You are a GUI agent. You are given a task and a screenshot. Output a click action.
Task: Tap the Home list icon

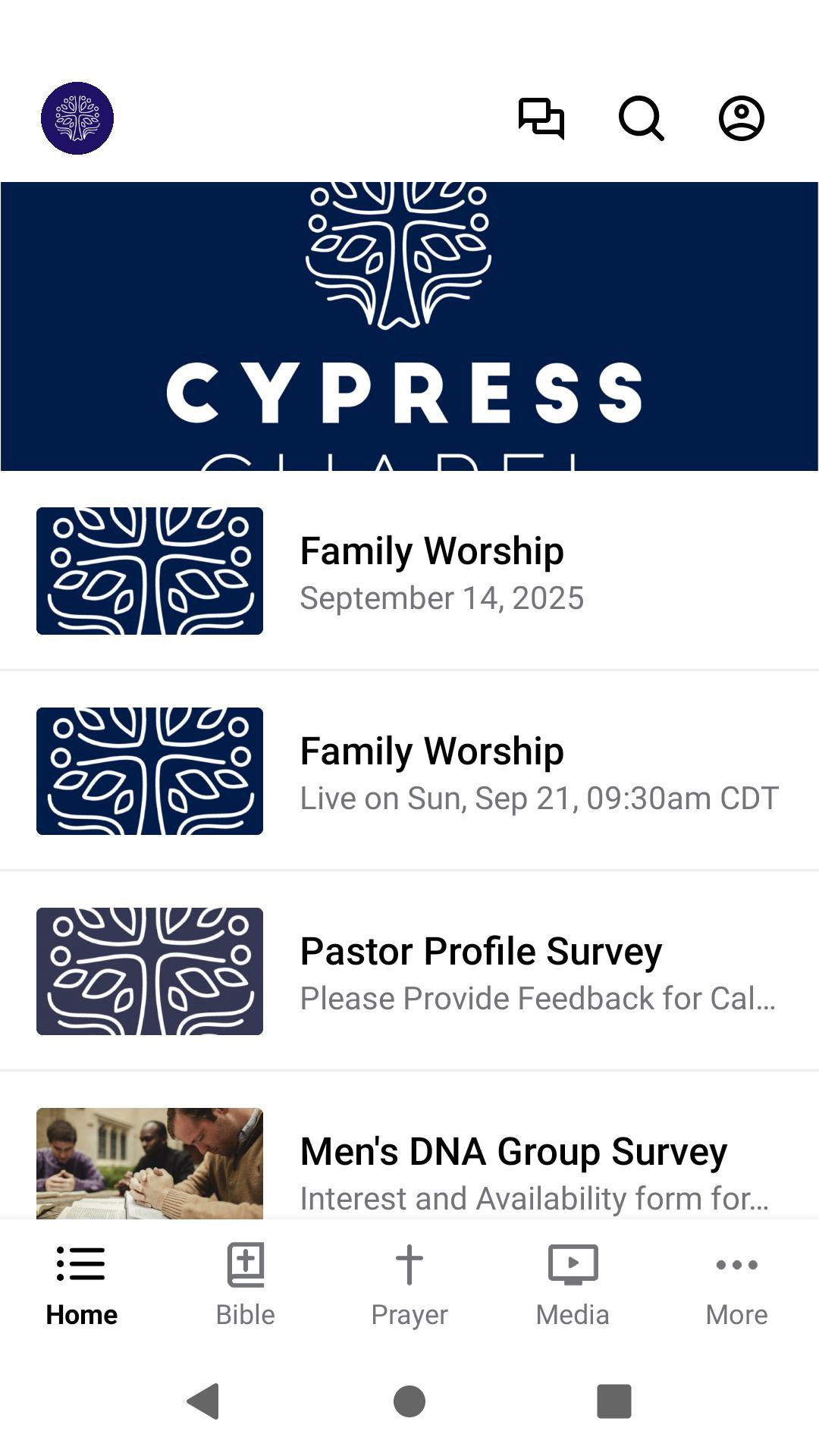(x=81, y=1264)
